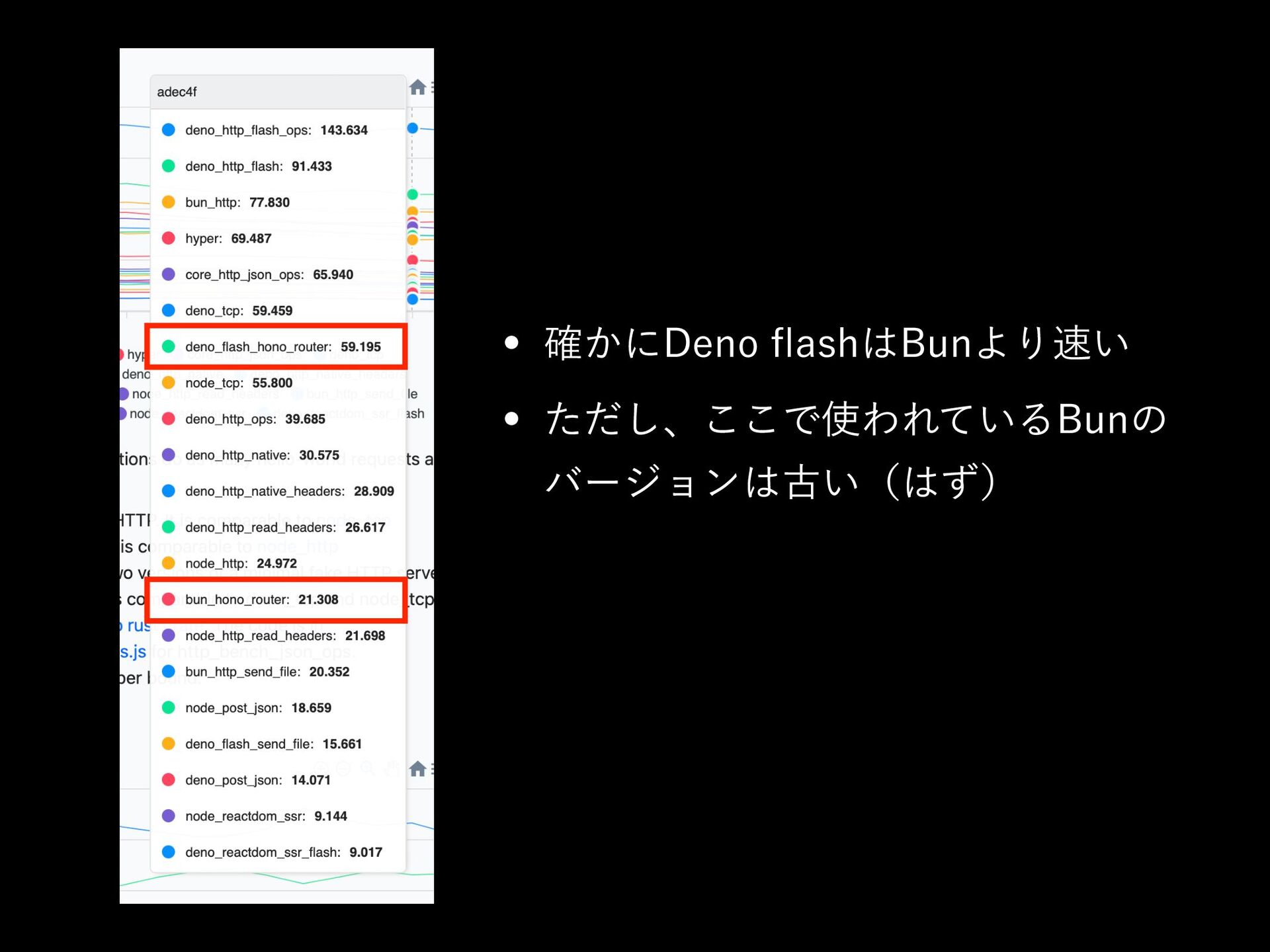Click the bun_http_send_file: 20.352 row

pyautogui.click(x=278, y=672)
